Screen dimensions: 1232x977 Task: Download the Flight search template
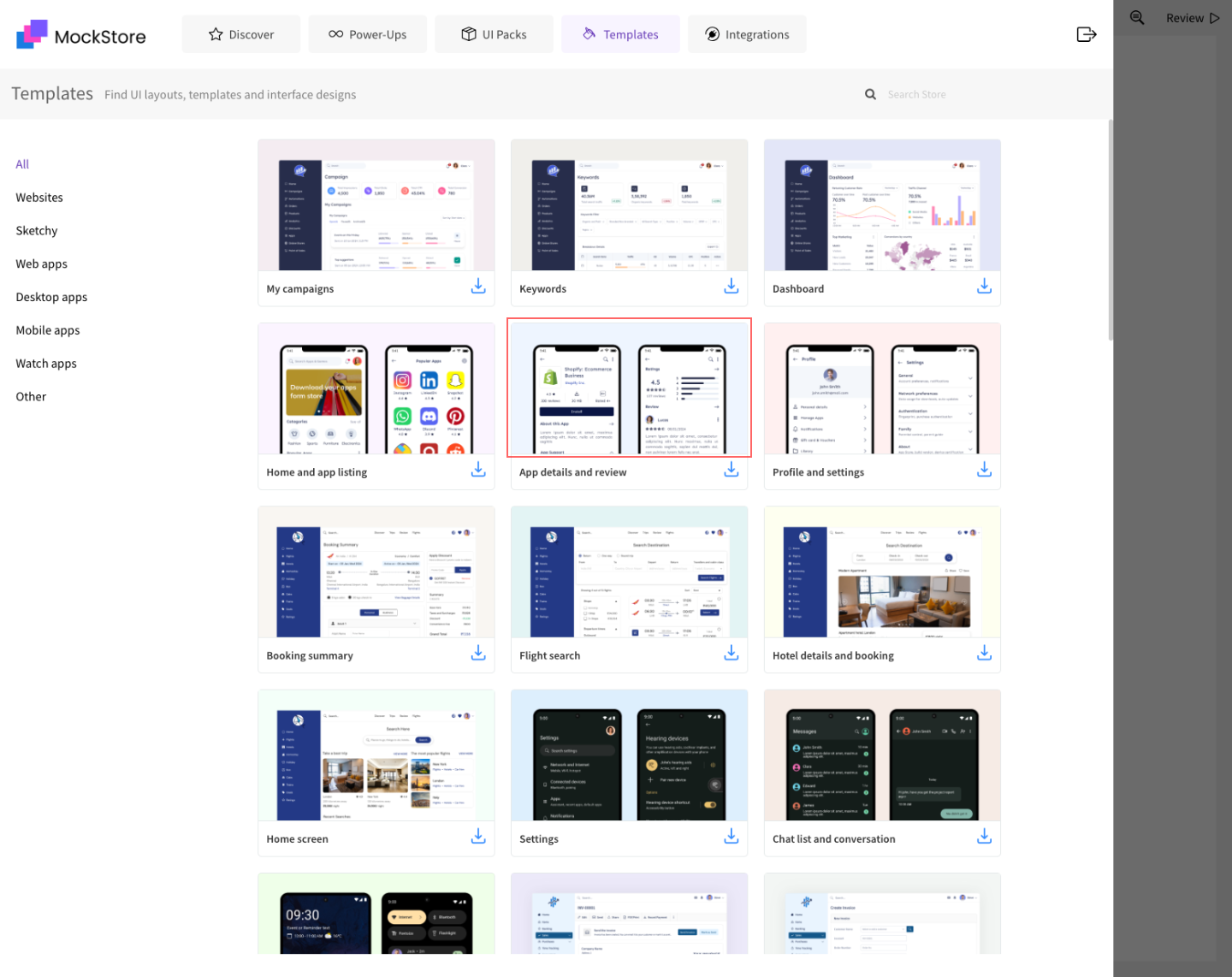(x=731, y=654)
